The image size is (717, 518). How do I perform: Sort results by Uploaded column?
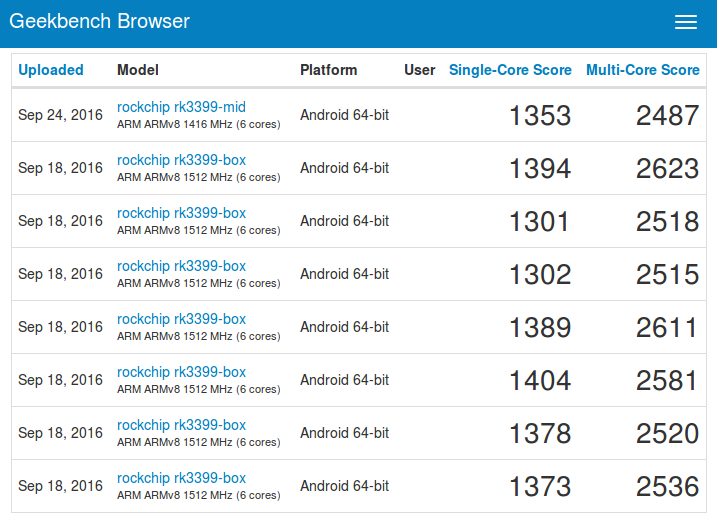click(x=51, y=70)
